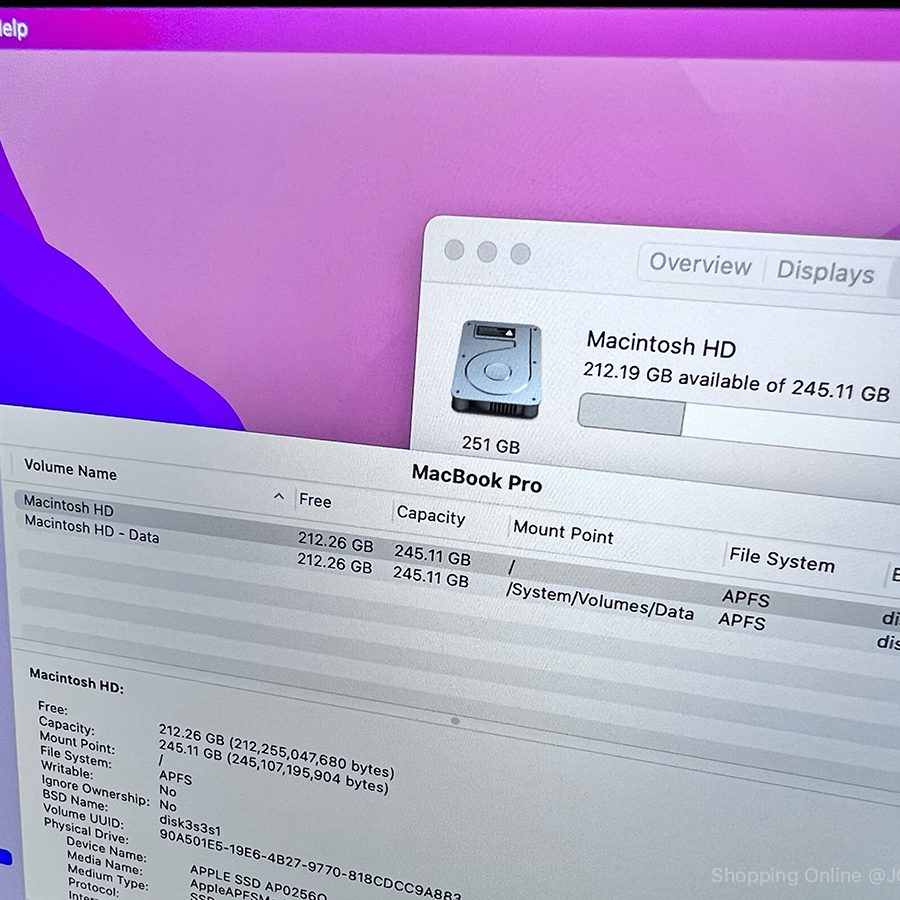This screenshot has height=900, width=900.
Task: Click the /System/Volumes/Data mount point cell
Action: (x=599, y=601)
